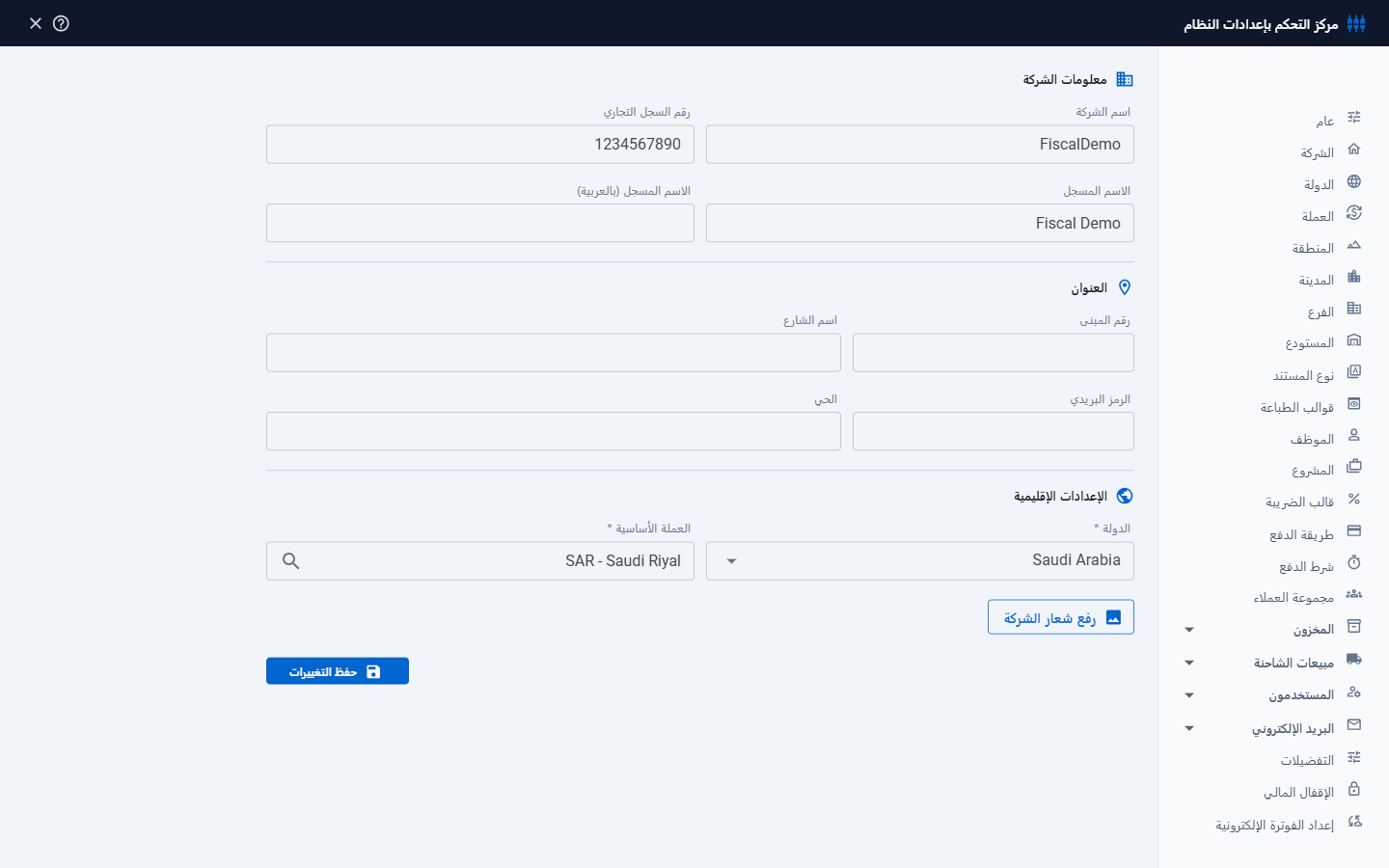Focus the رقم المبنى building number field
Viewport: 1389px width, 868px height.
point(994,353)
